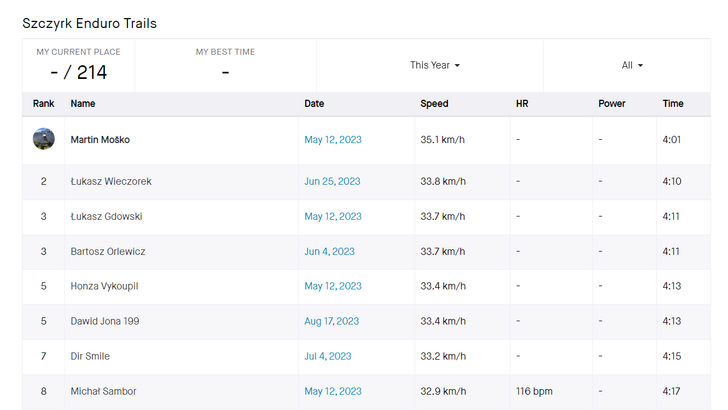Open the May 12, 2023 activity of Martin Moško
This screenshot has height=410, width=728.
[x=333, y=140]
